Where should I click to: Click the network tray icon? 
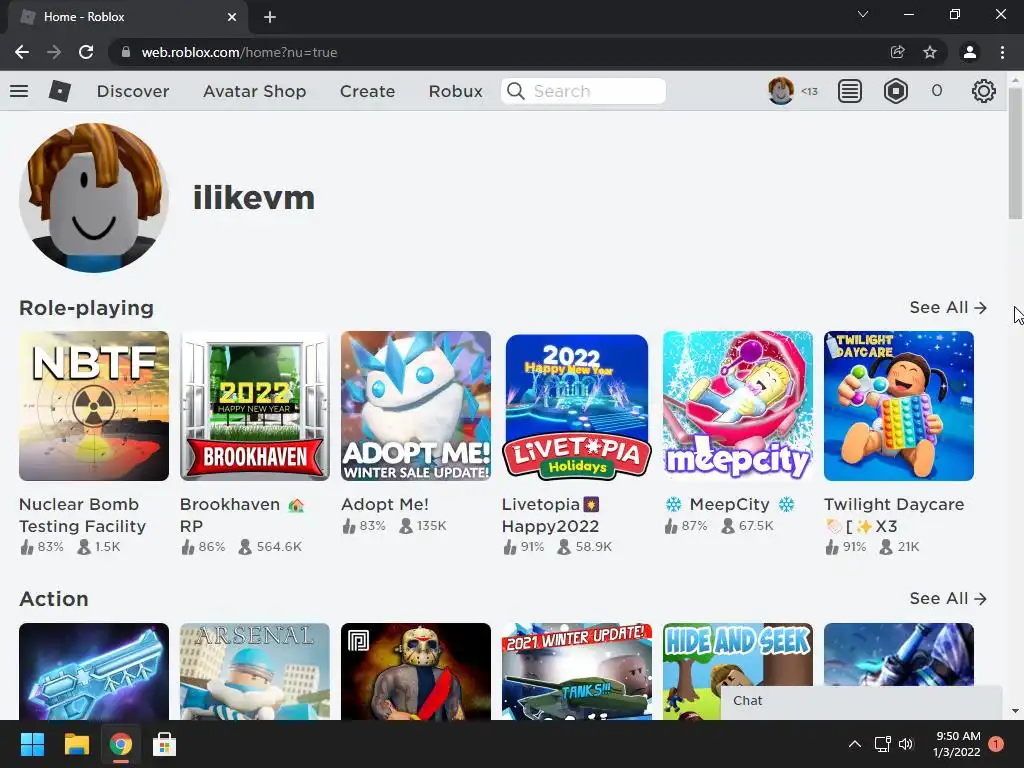point(882,744)
